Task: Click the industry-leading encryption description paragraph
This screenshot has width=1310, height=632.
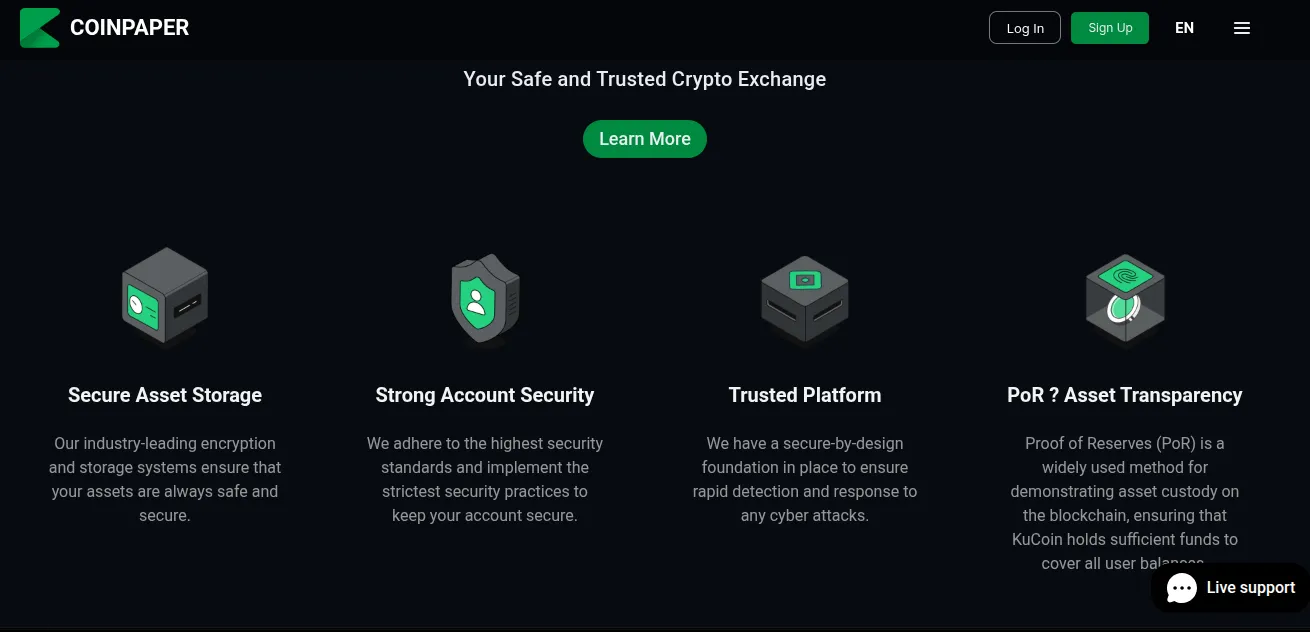Action: (165, 479)
